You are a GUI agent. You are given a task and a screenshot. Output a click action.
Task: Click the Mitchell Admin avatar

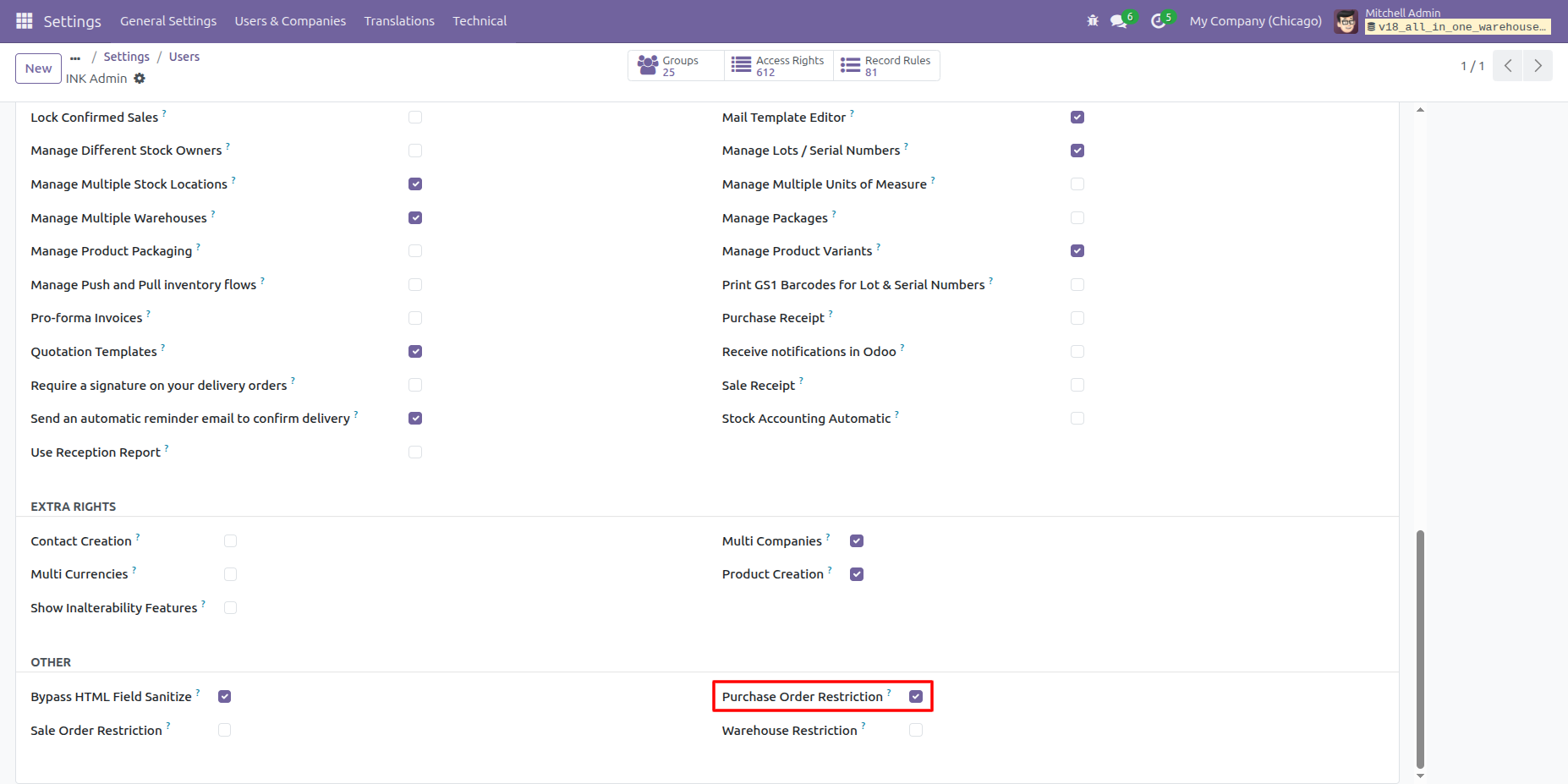coord(1346,21)
